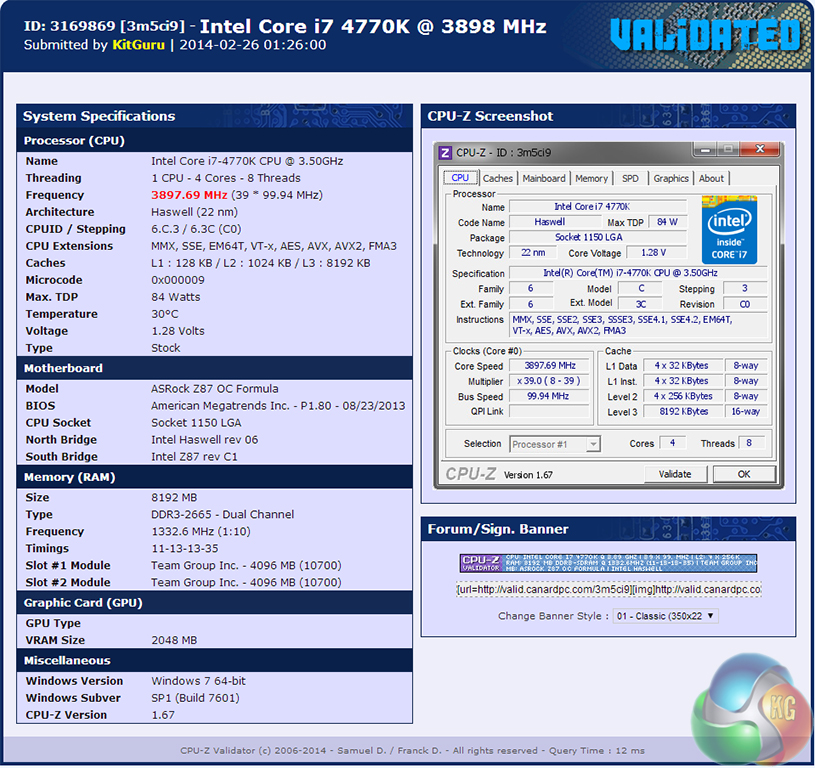Click the Revision C0 field

(x=745, y=304)
